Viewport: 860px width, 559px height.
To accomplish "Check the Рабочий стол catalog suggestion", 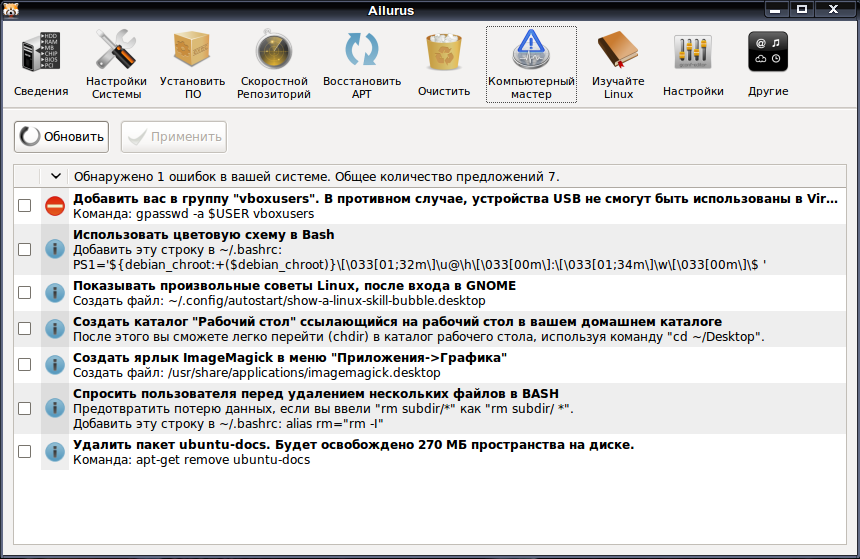I will coord(24,329).
